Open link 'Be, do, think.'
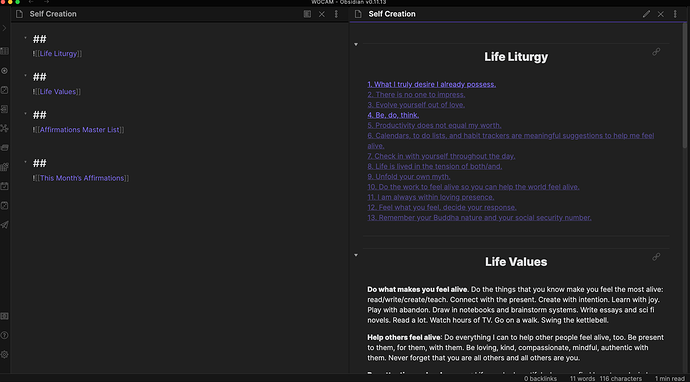 [x=393, y=115]
